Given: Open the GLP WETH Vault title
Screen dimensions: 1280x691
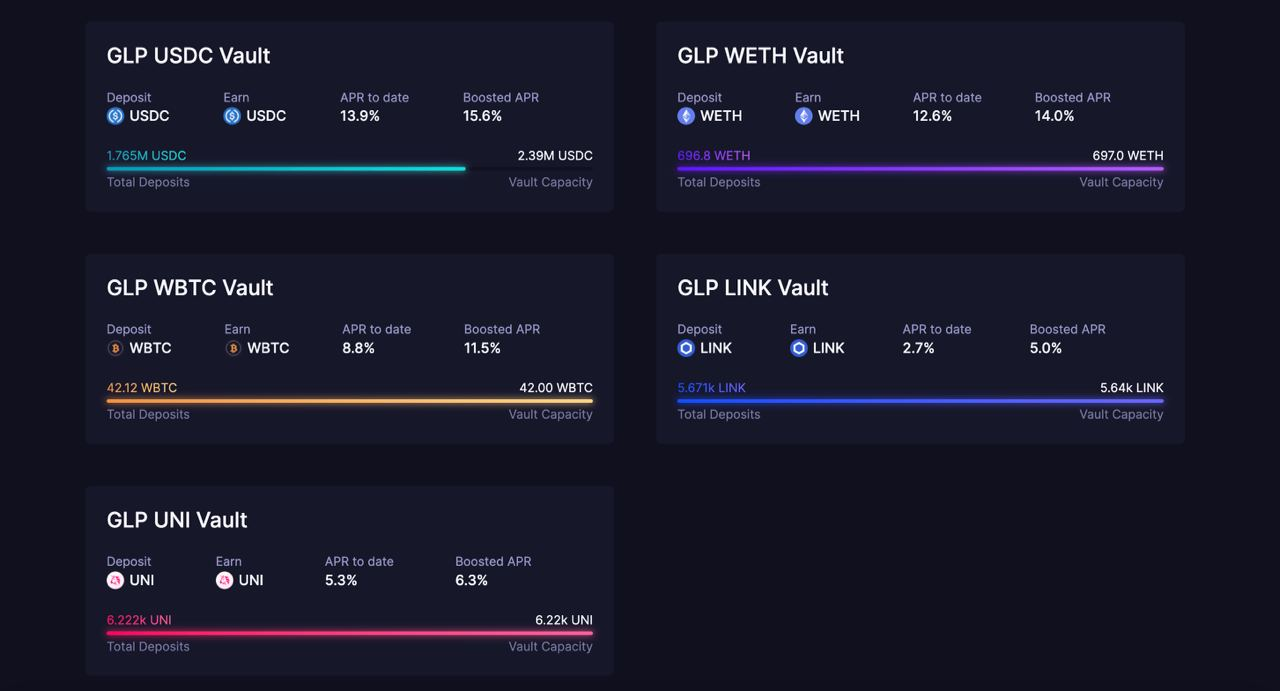Looking at the screenshot, I should [x=760, y=56].
